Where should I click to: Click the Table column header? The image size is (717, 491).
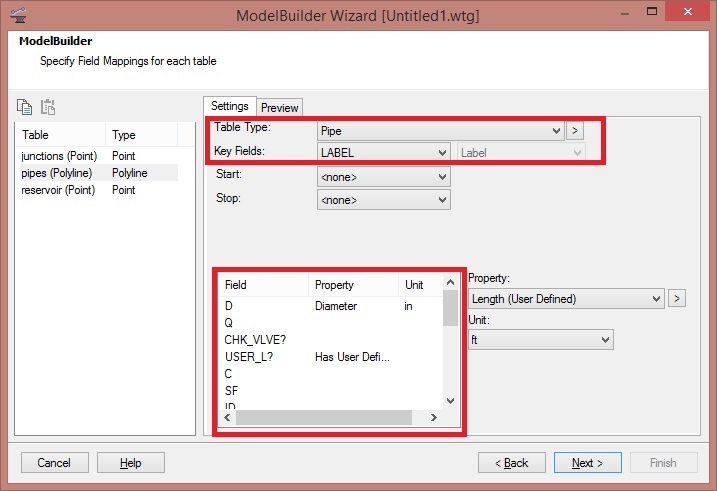click(x=61, y=135)
